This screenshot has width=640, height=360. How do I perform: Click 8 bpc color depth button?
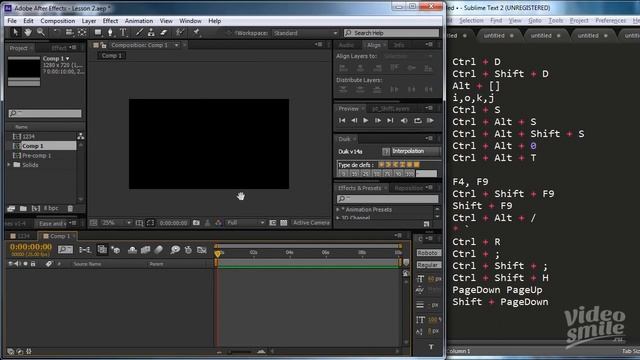[51, 209]
